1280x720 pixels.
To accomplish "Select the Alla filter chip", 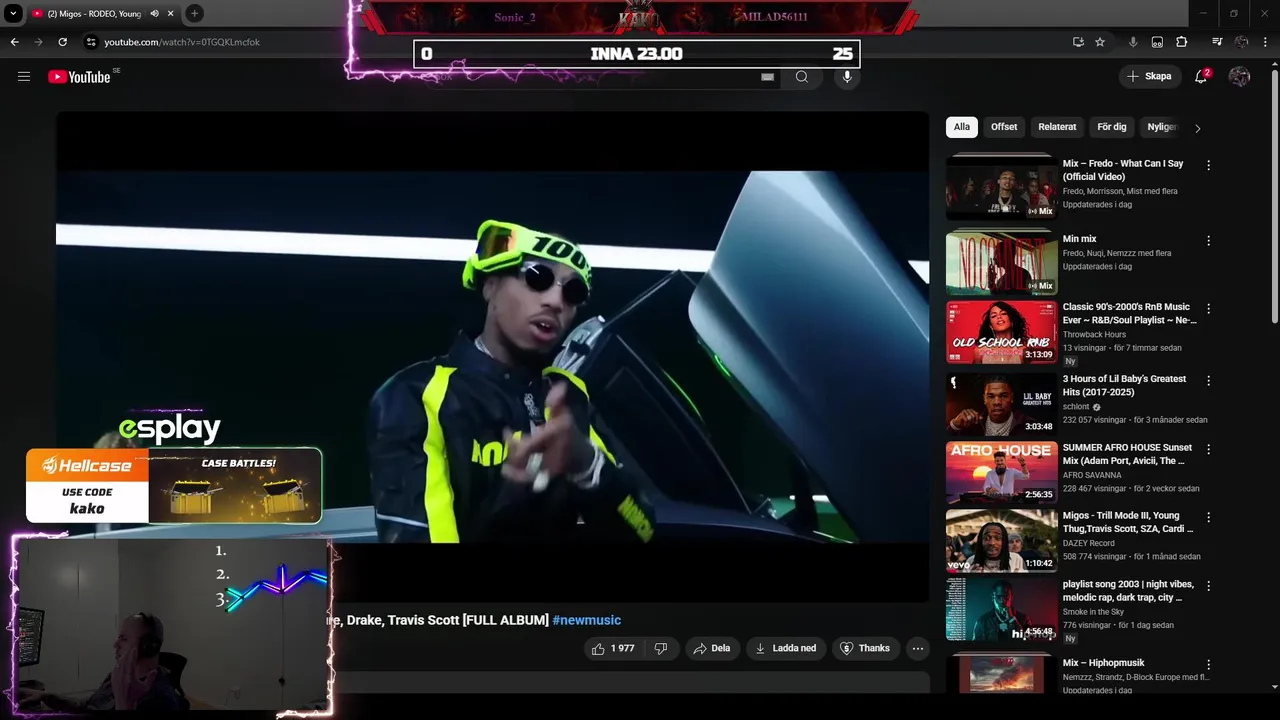I will tap(962, 127).
